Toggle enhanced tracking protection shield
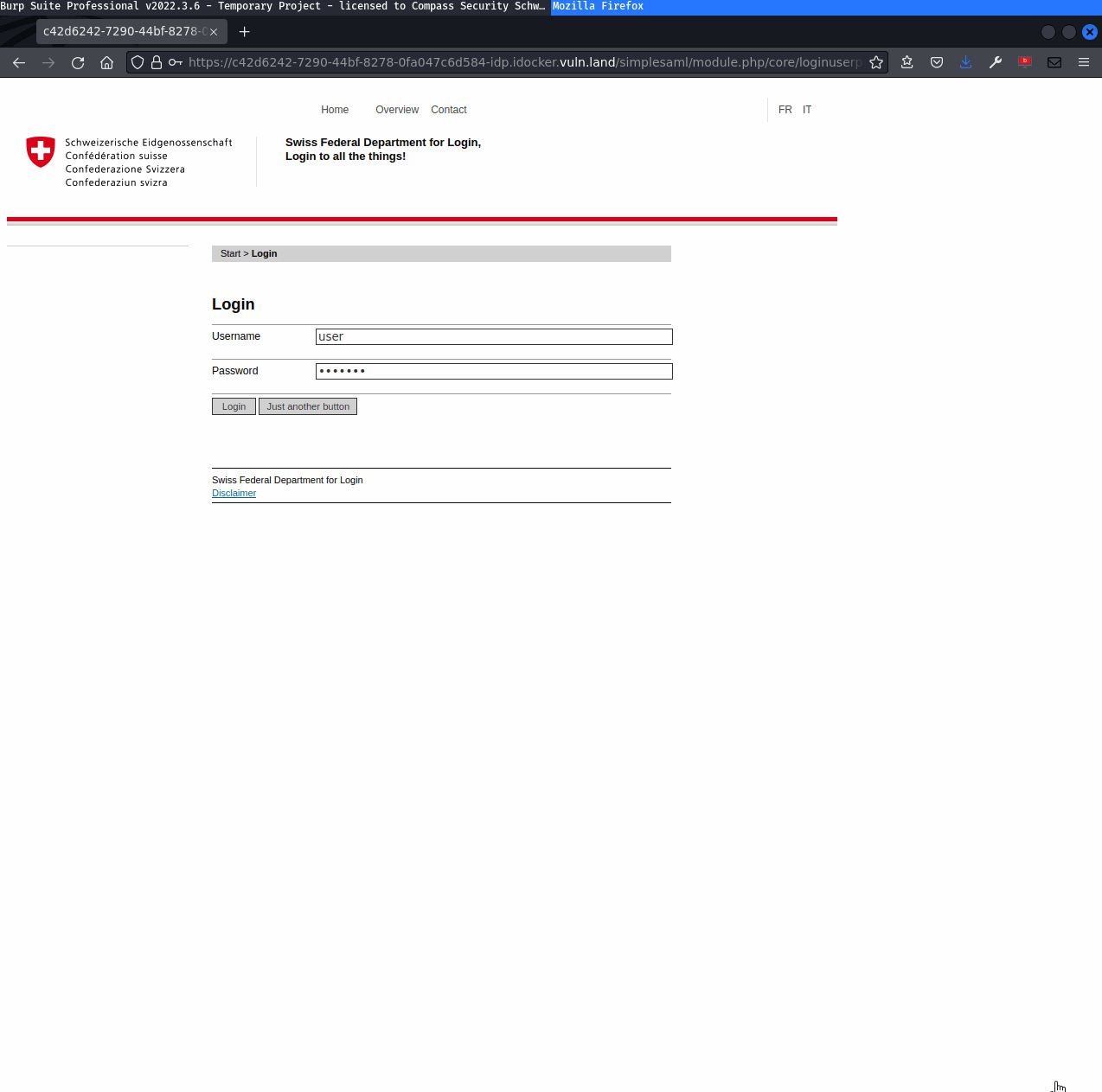1102x1092 pixels. click(138, 62)
